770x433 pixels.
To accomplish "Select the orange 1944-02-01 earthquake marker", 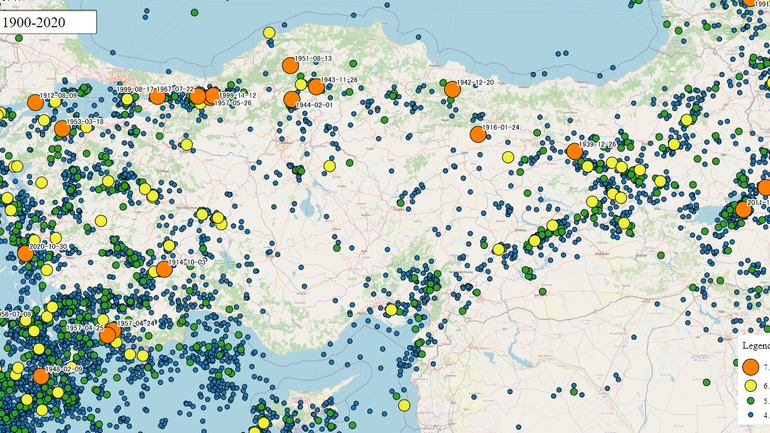I will pyautogui.click(x=292, y=99).
